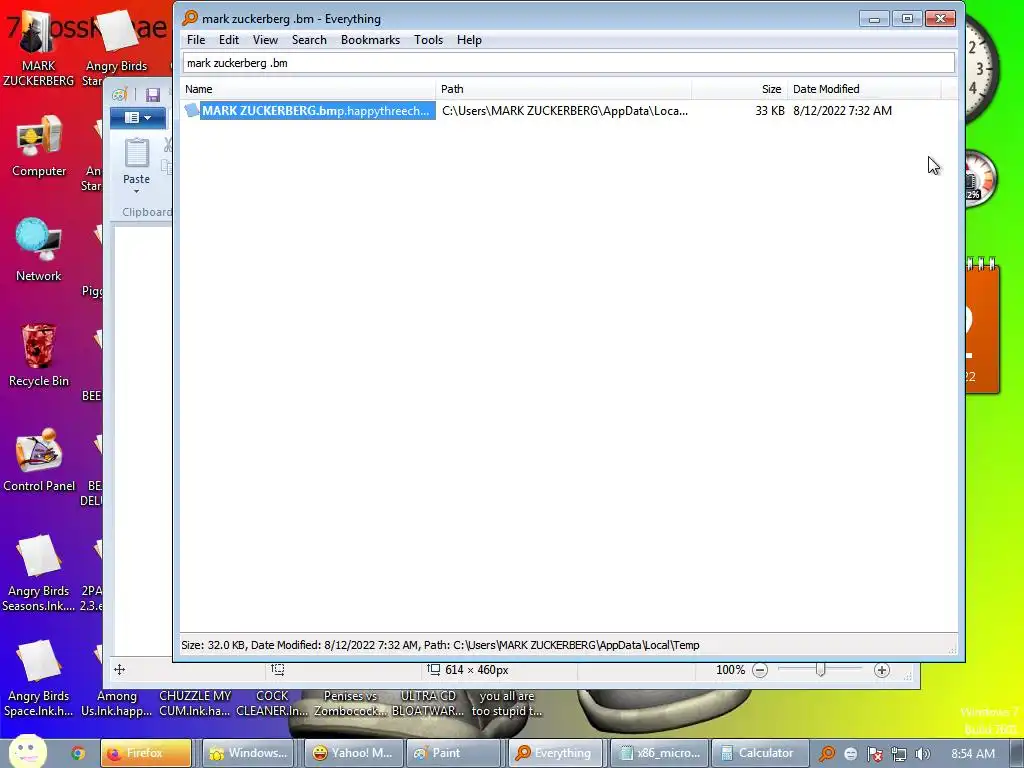Switch to Yahoo! Messenger in the taskbar
1024x768 pixels.
tap(352, 753)
